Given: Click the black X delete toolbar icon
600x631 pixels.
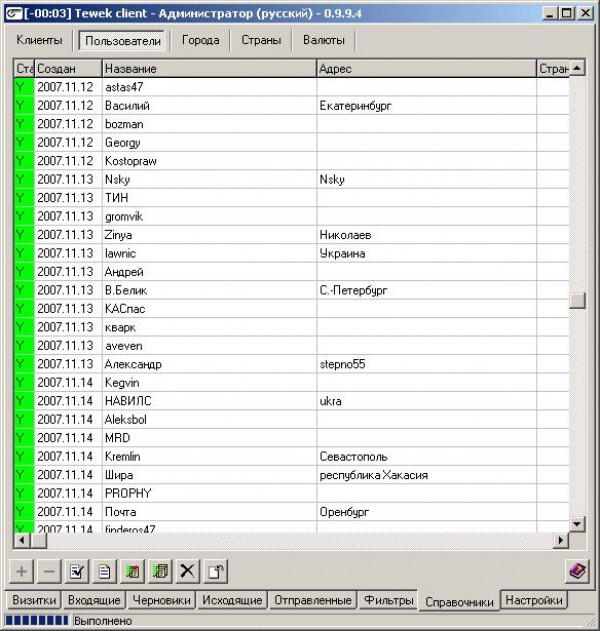Looking at the screenshot, I should [188, 571].
